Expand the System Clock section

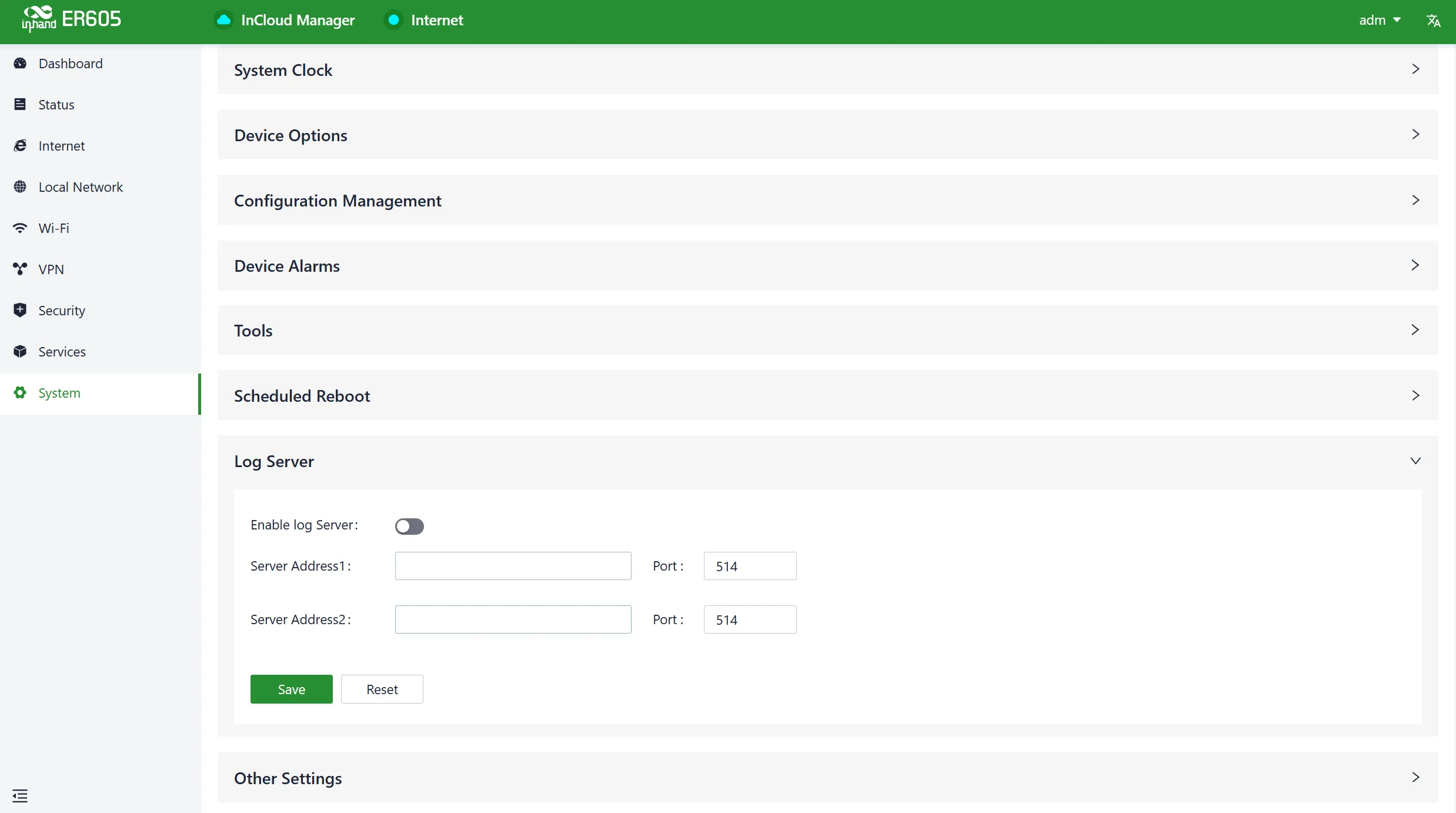[827, 69]
